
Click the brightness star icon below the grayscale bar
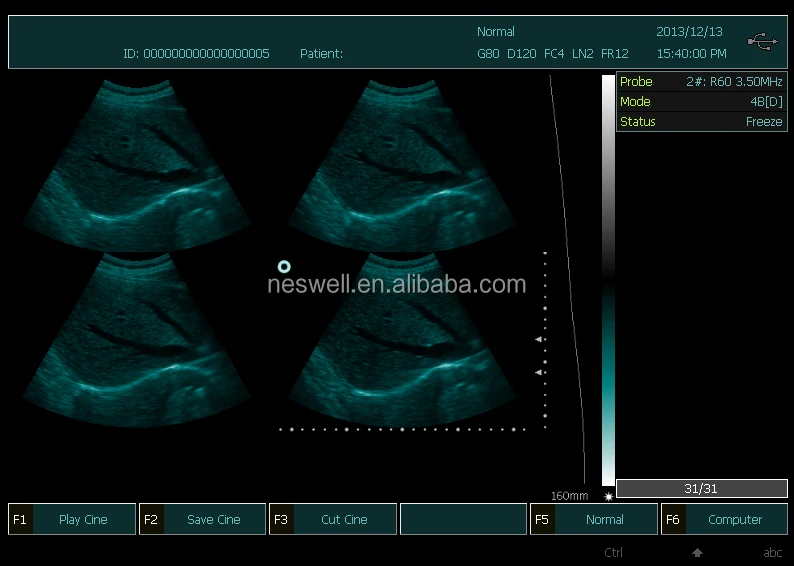point(608,496)
